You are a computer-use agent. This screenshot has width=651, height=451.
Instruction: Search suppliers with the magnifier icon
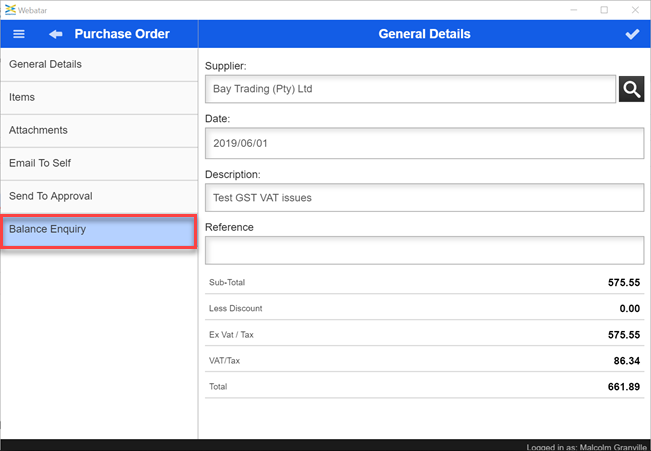coord(631,89)
